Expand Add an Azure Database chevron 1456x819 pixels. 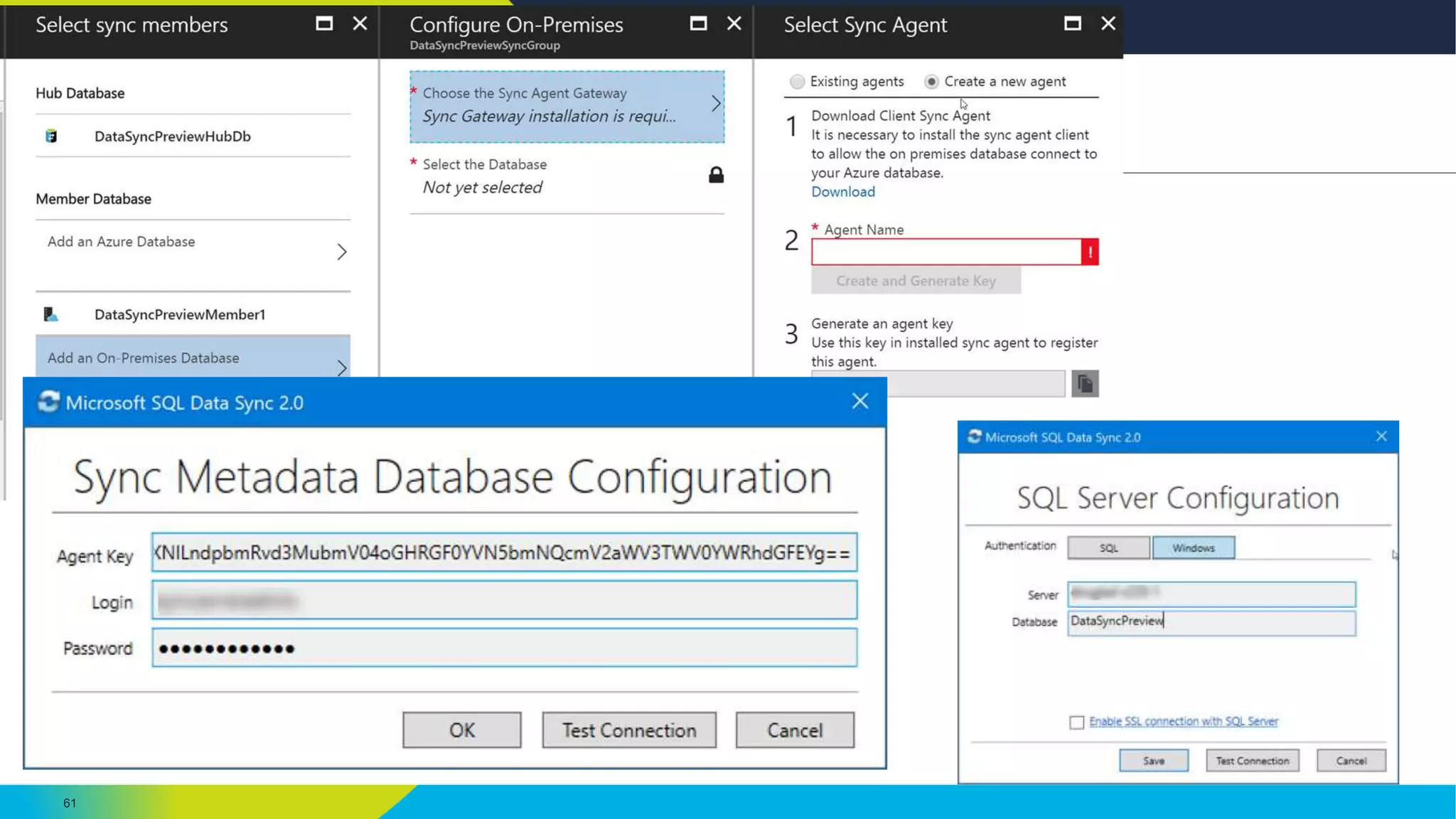(342, 252)
